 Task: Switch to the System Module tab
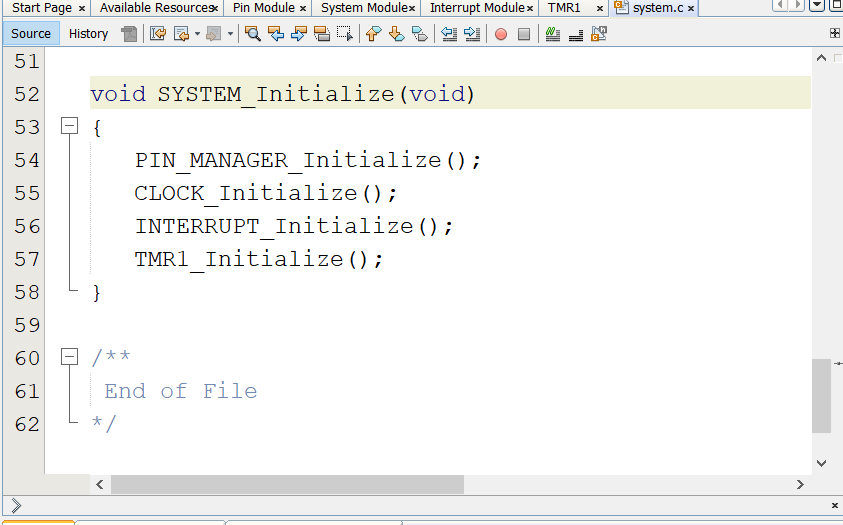pyautogui.click(x=365, y=8)
